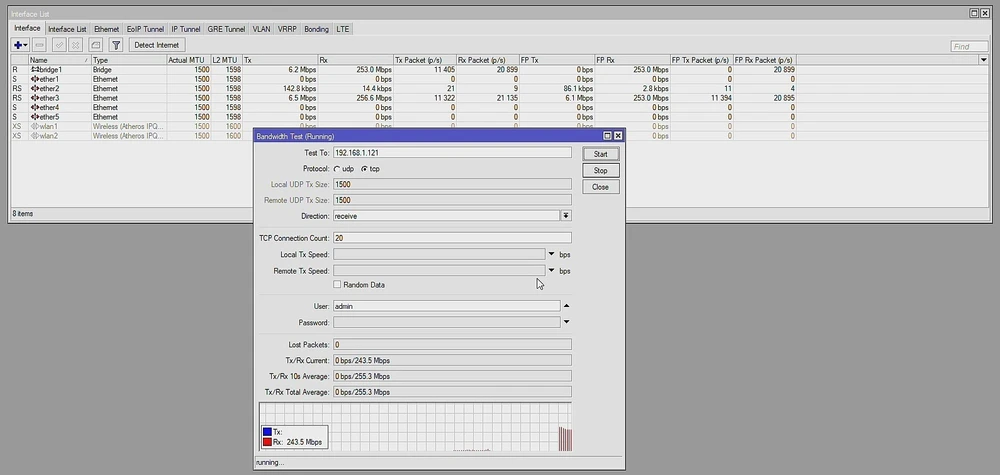Click the bridge1 interface icon

coord(35,70)
